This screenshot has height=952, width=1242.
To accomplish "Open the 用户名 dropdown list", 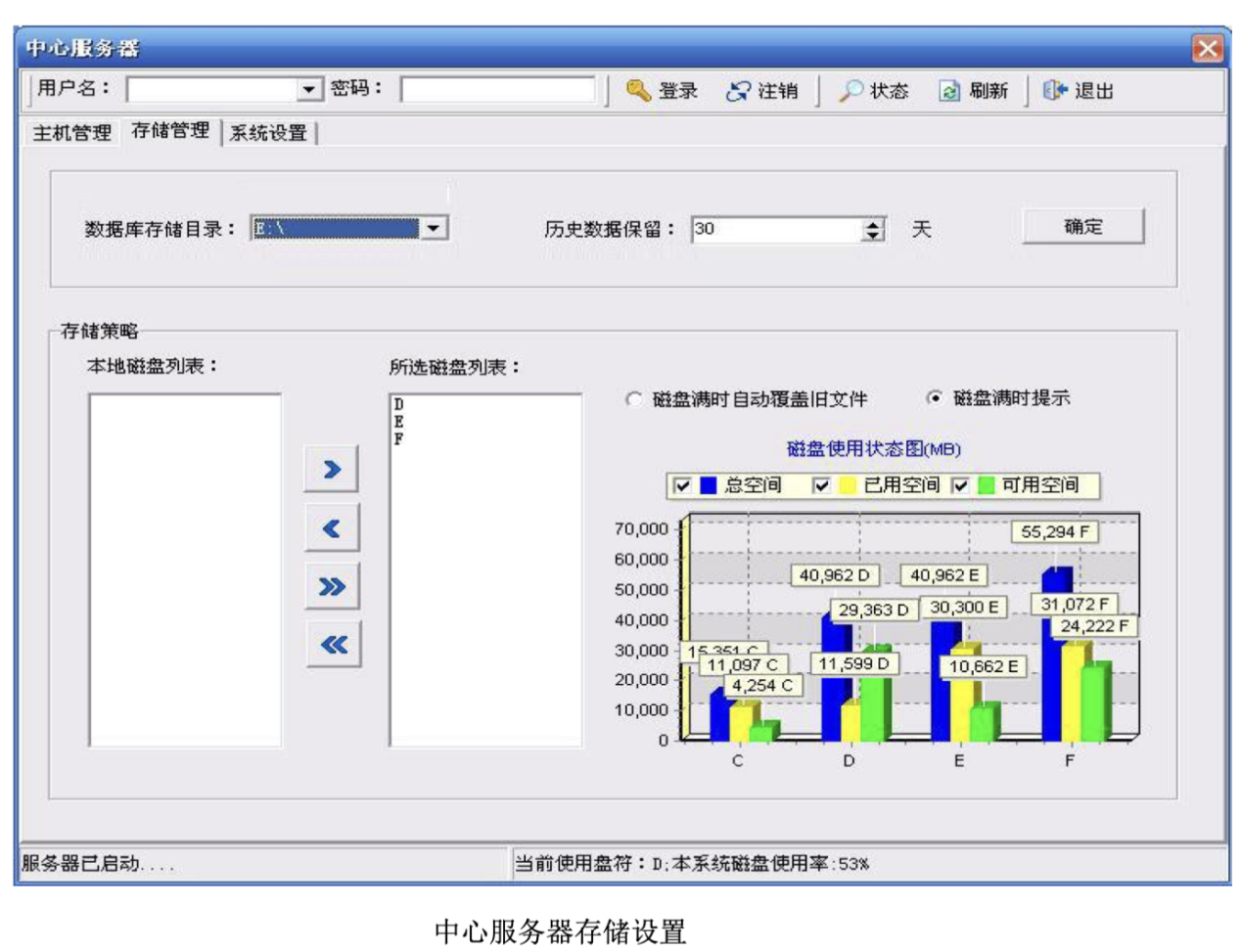I will point(309,90).
